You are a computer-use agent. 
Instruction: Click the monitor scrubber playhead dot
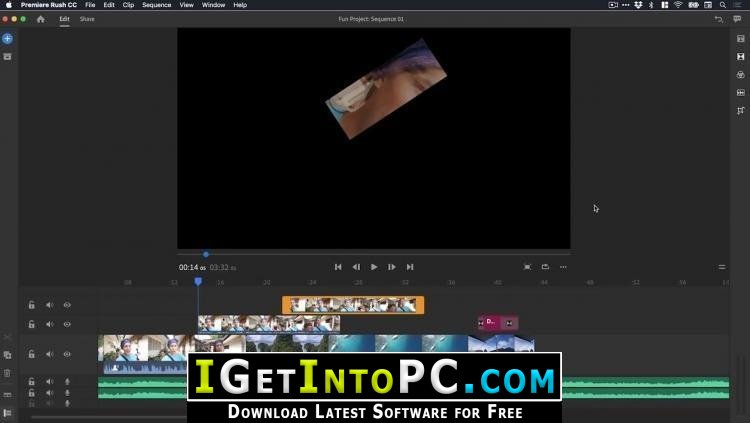(206, 255)
